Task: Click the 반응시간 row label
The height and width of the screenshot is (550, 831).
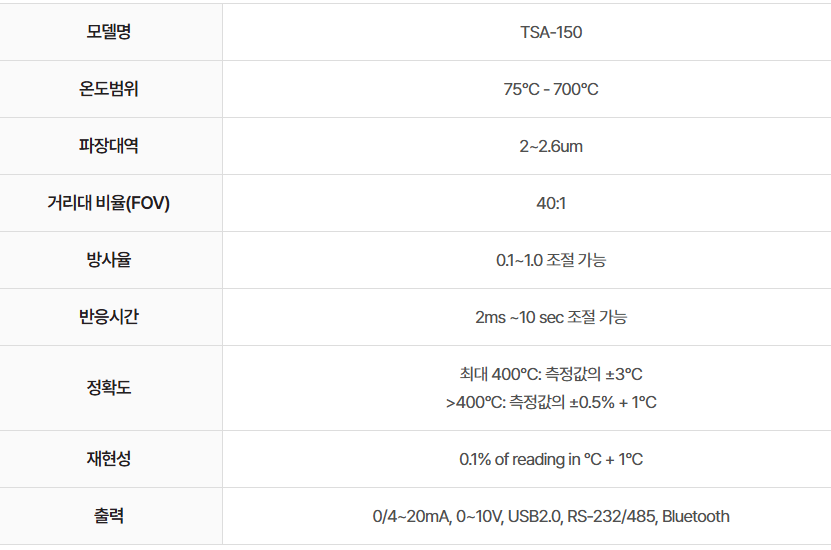Action: coord(109,317)
